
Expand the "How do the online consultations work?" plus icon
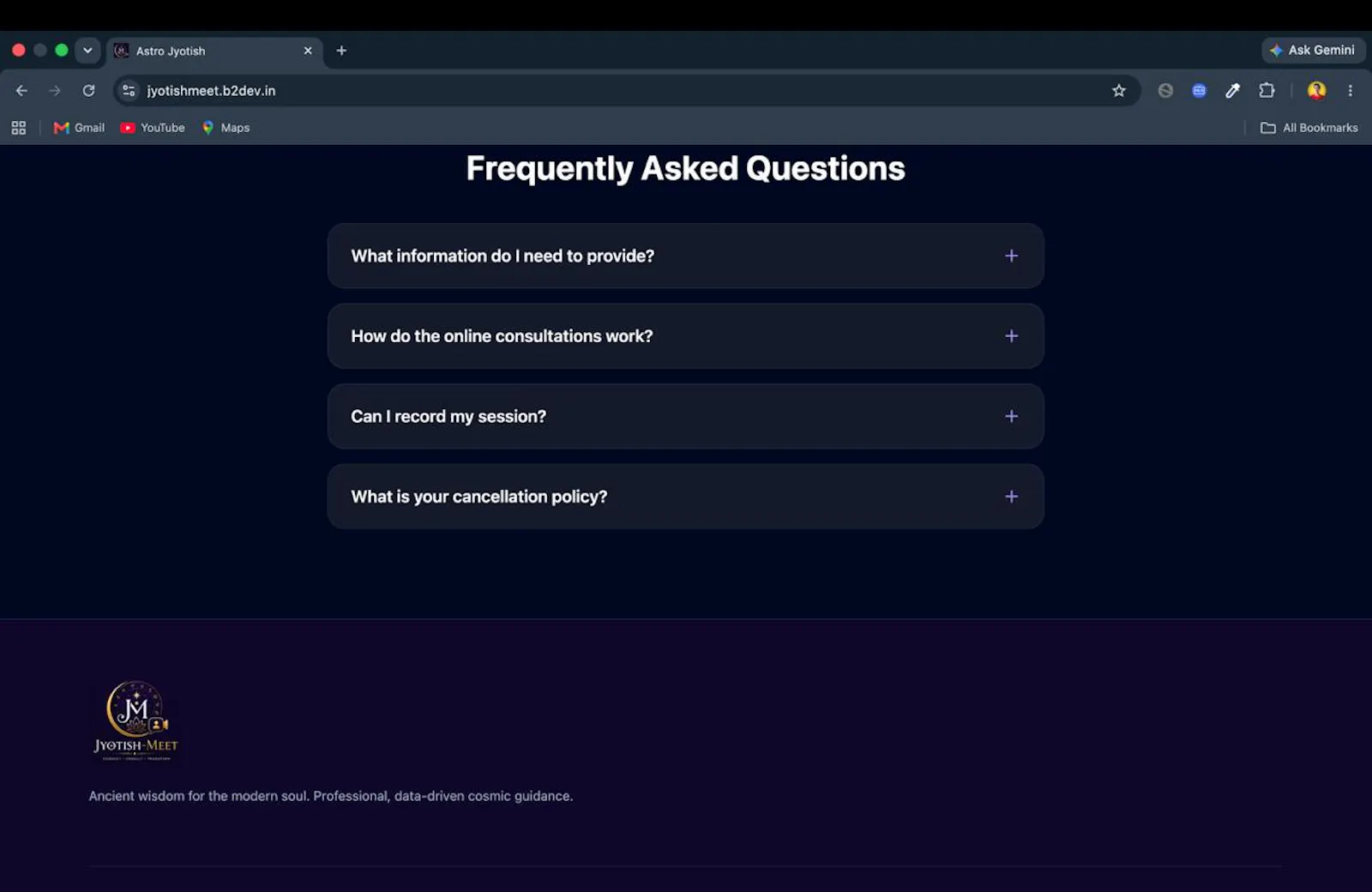tap(1012, 336)
